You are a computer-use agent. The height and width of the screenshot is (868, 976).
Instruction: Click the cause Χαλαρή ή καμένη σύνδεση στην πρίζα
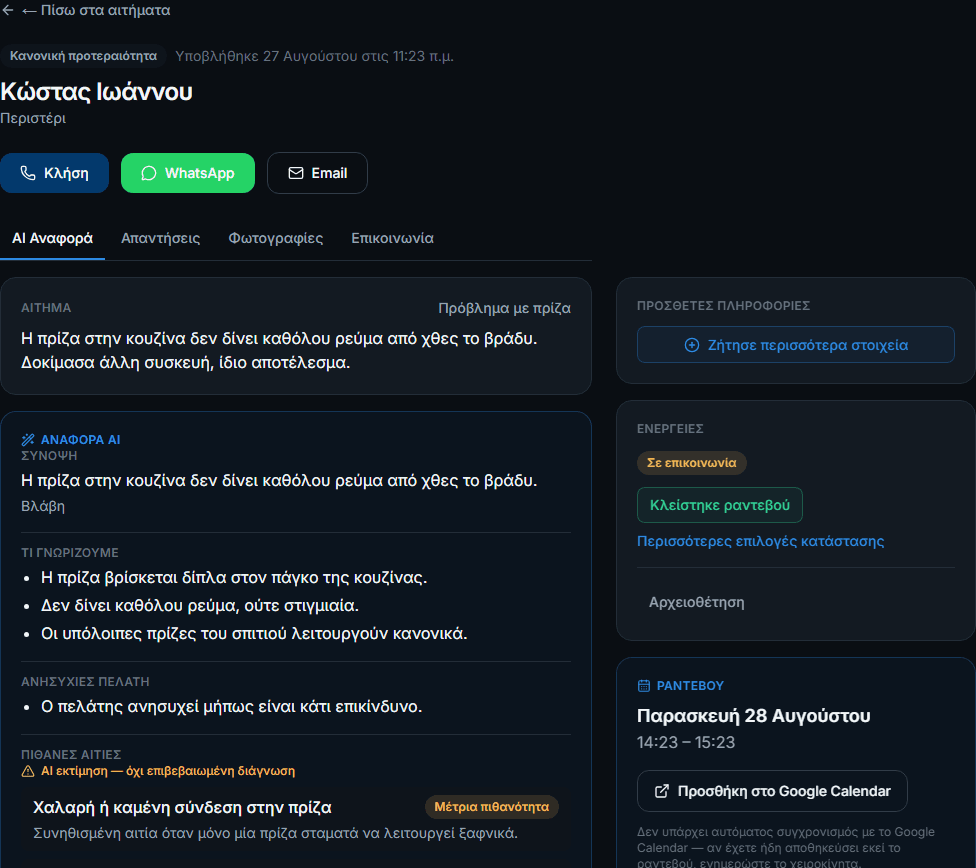tap(182, 808)
